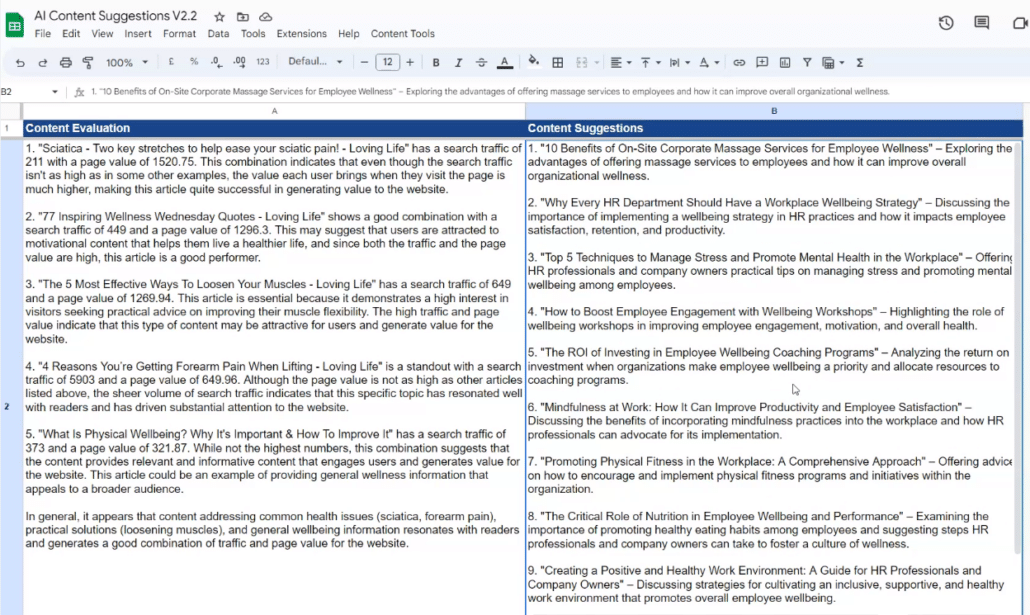The image size is (1030, 615).
Task: Click the Print icon
Action: click(x=66, y=62)
